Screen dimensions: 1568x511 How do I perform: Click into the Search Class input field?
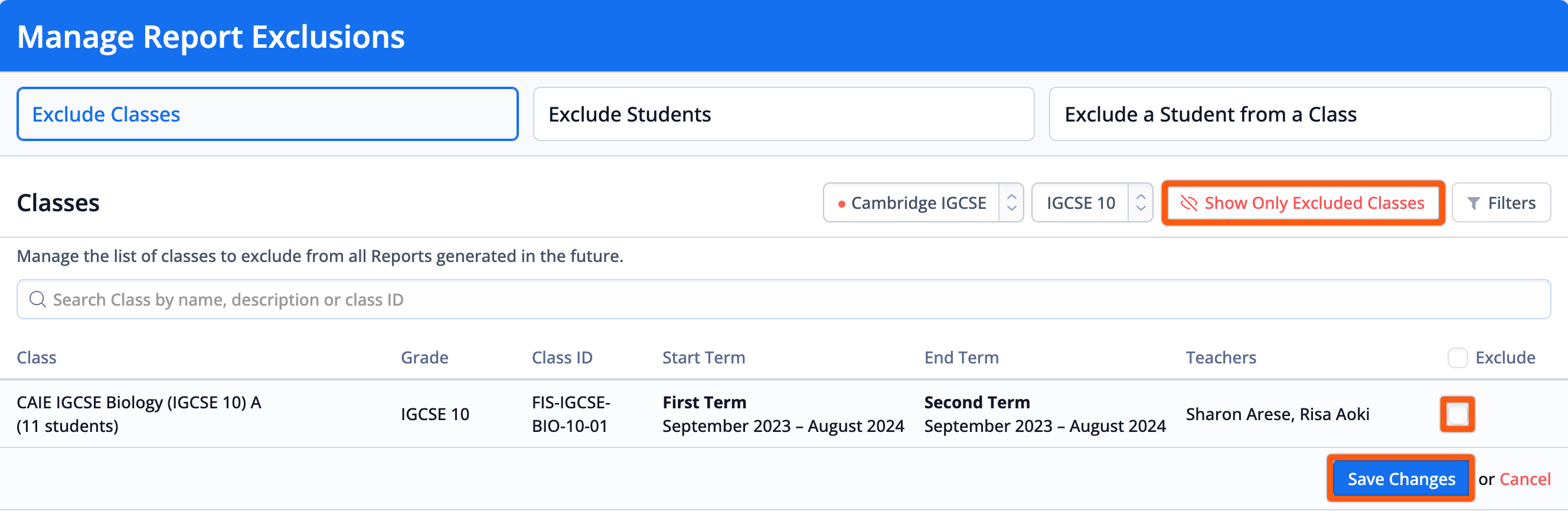791,299
